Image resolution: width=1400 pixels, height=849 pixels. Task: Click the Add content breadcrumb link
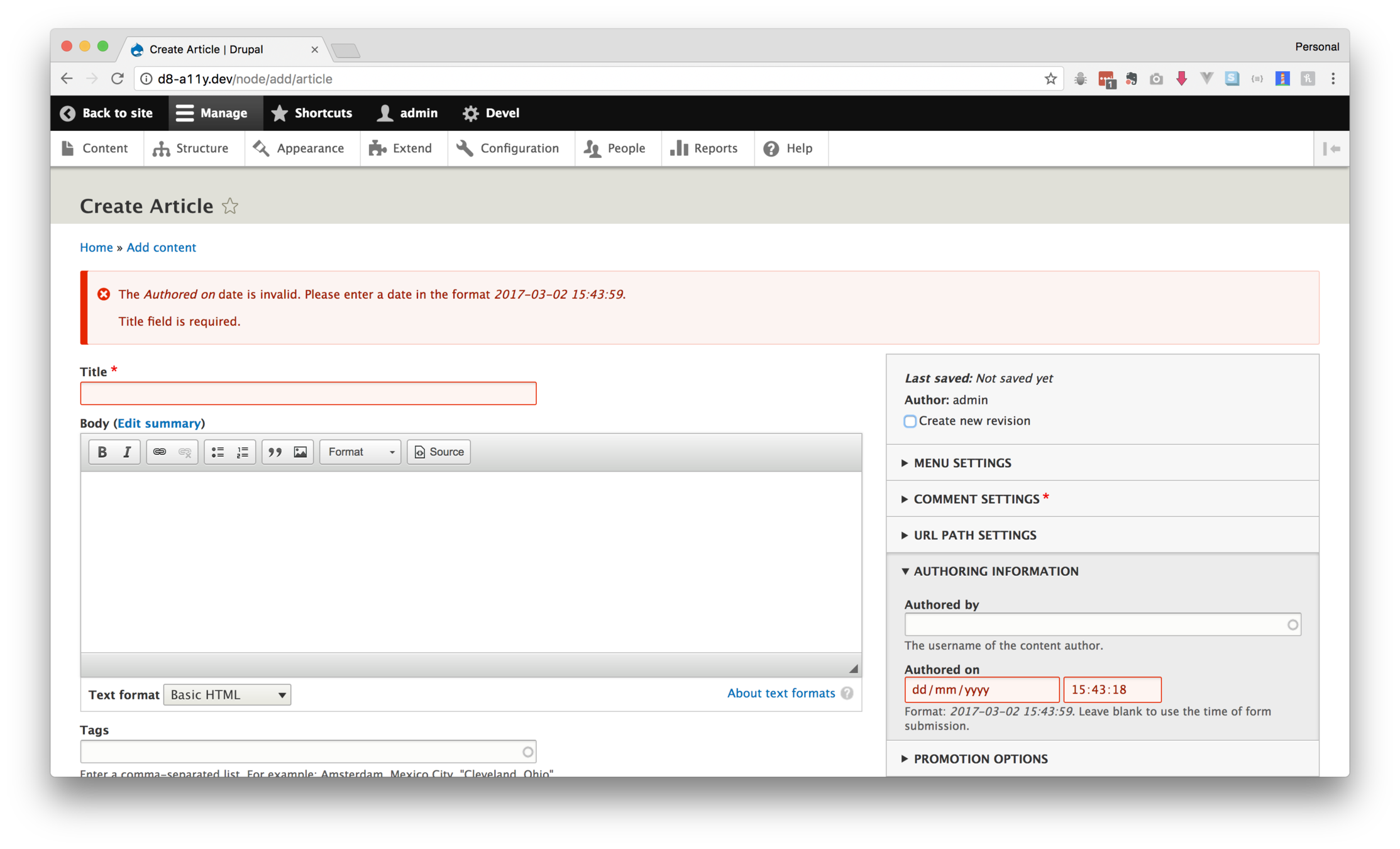(x=161, y=247)
